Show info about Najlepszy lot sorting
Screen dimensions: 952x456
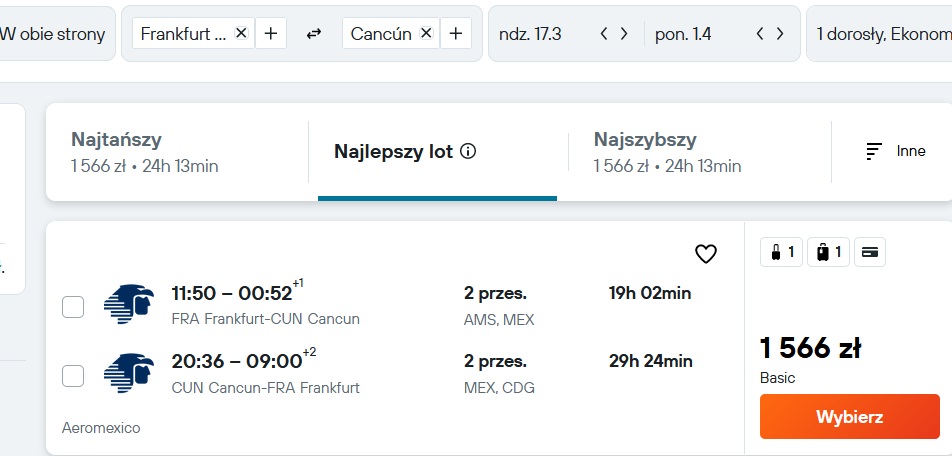click(468, 151)
